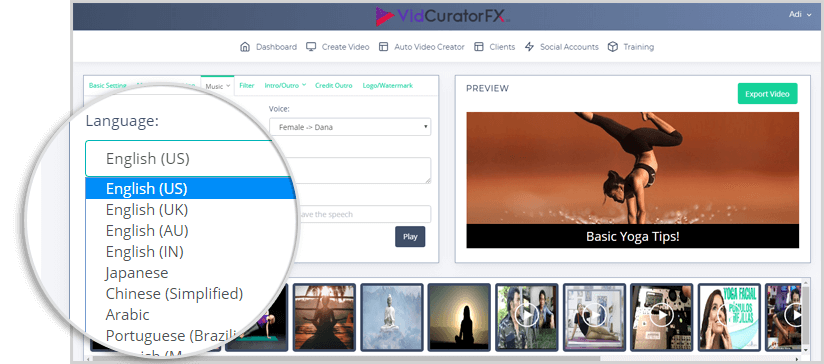The image size is (824, 364).
Task: Click the Clients panel icon
Action: pyautogui.click(x=478, y=47)
